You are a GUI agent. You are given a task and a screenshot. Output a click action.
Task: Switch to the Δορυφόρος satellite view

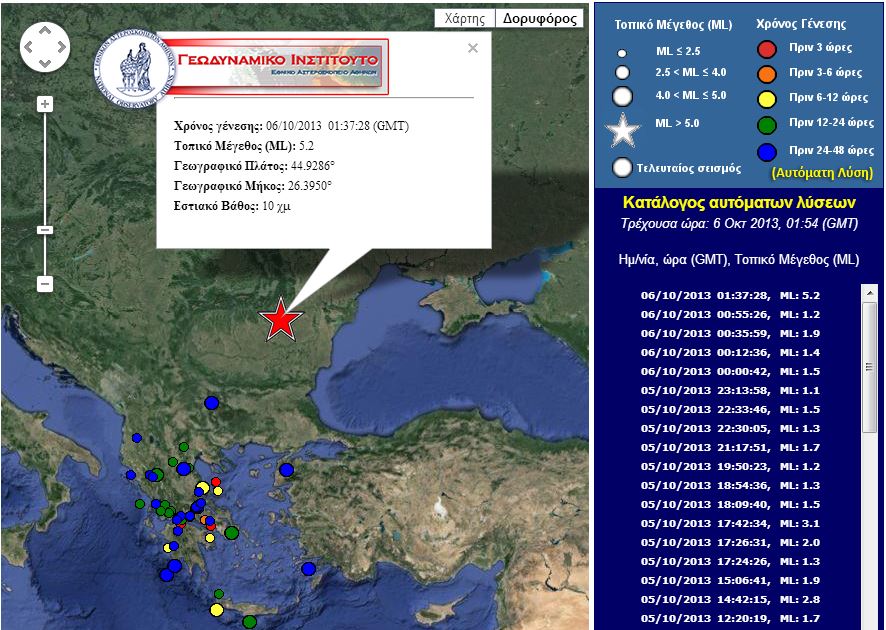point(540,18)
